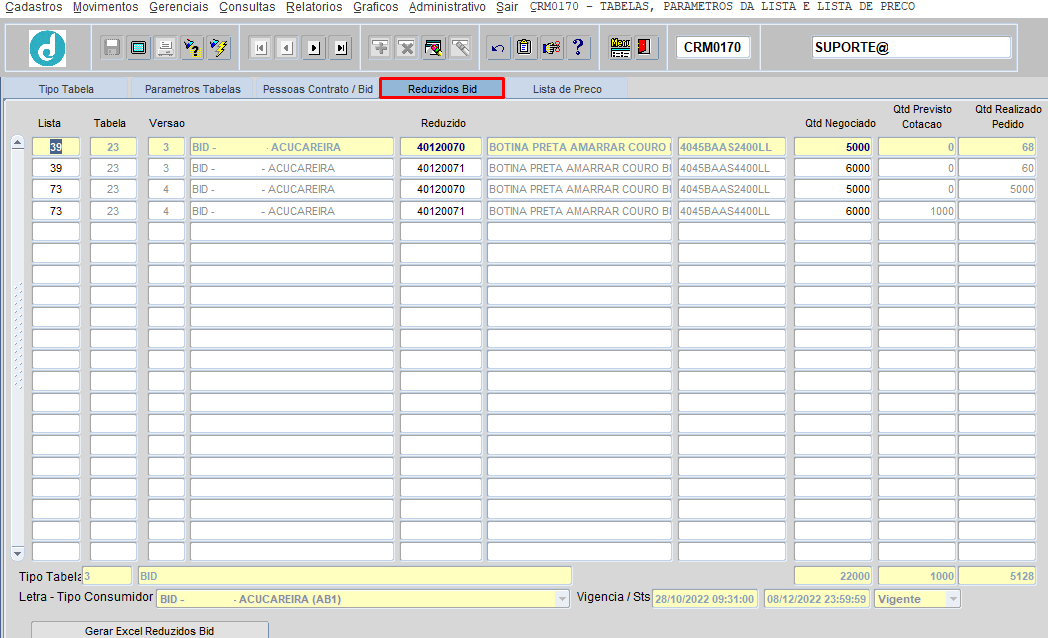Click total Qtd Negociado 22000
The height and width of the screenshot is (638, 1048).
point(833,576)
